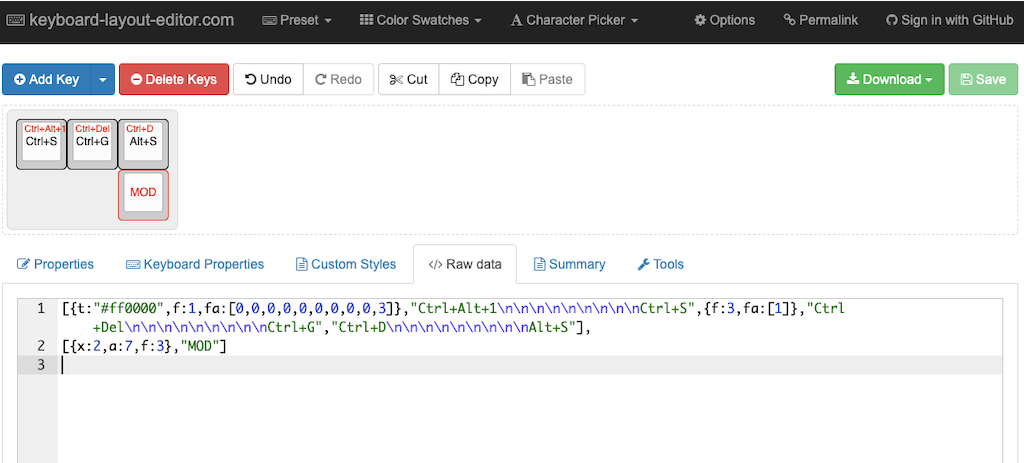
Task: Click the keyboard icon on Keyboard Properties tab
Action: [x=133, y=264]
